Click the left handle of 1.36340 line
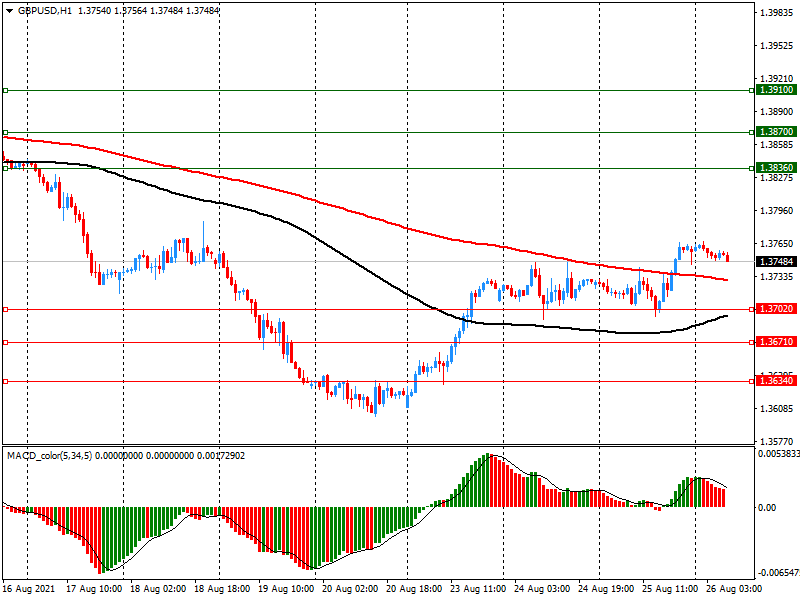Image resolution: width=800 pixels, height=600 pixels. (6, 381)
